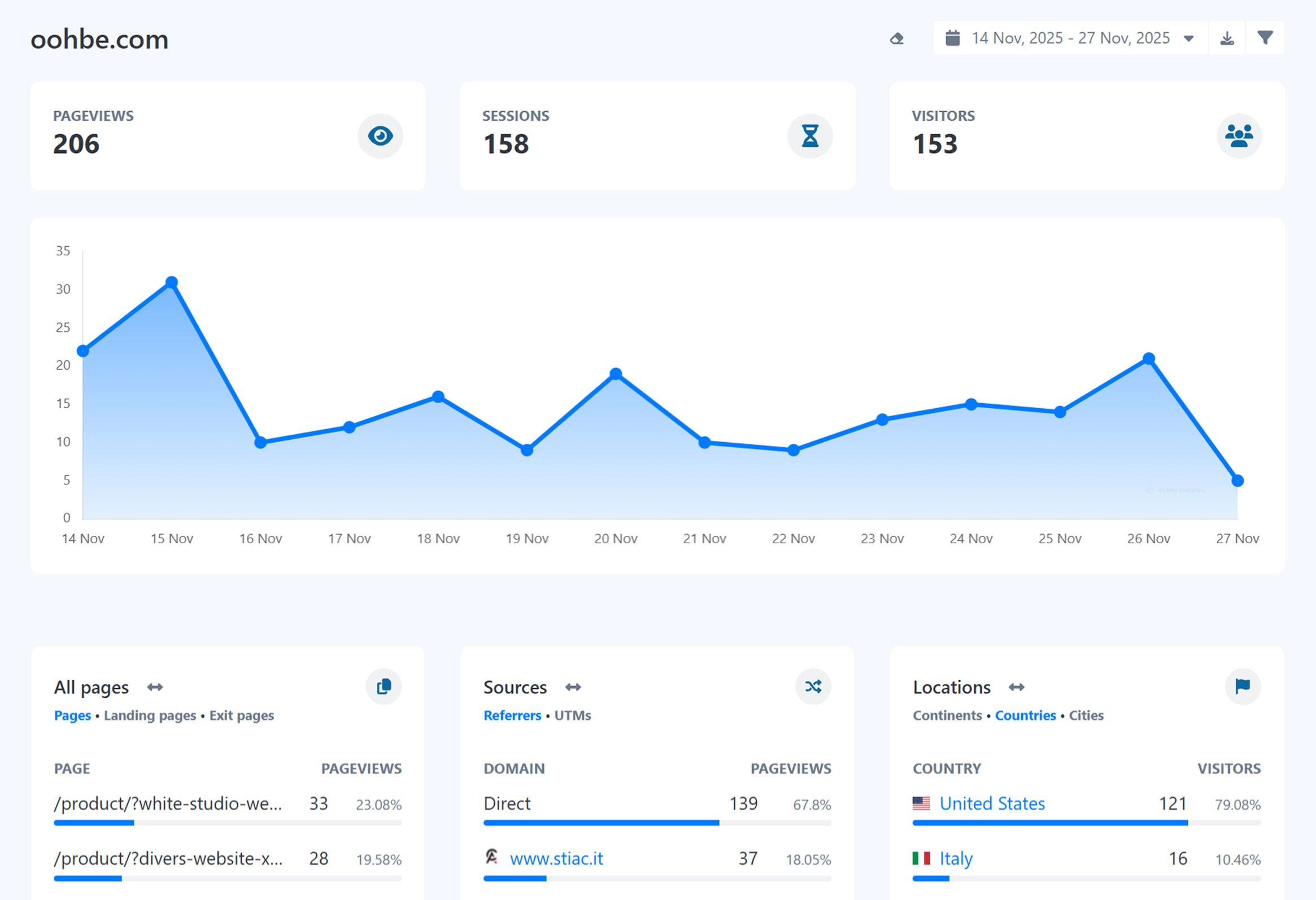Select the Cities view in Locations

pos(1086,715)
